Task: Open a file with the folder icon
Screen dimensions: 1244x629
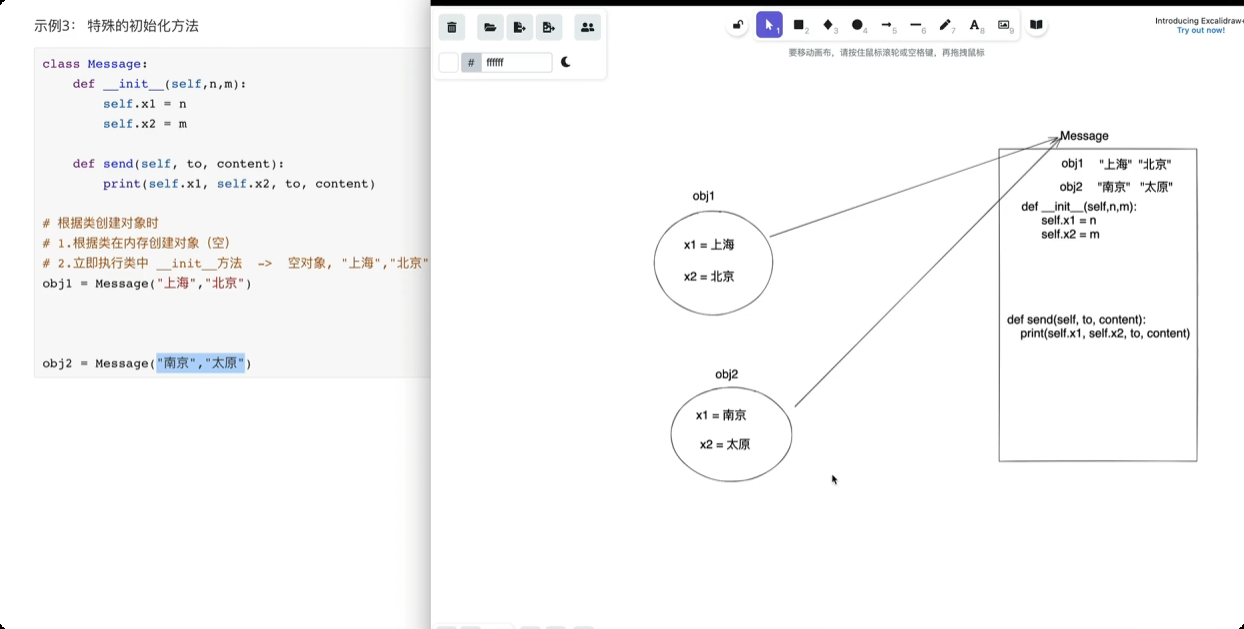Action: click(490, 28)
